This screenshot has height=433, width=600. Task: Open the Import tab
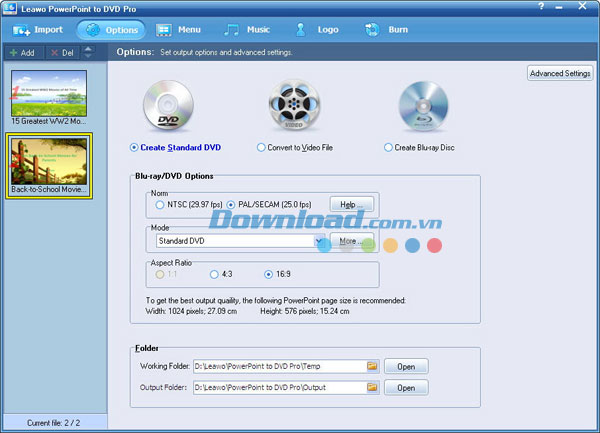pos(38,30)
